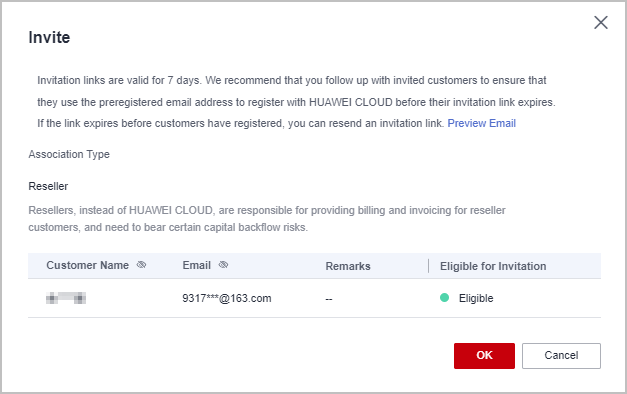
Task: Confirm the invitation with OK
Action: (x=484, y=356)
